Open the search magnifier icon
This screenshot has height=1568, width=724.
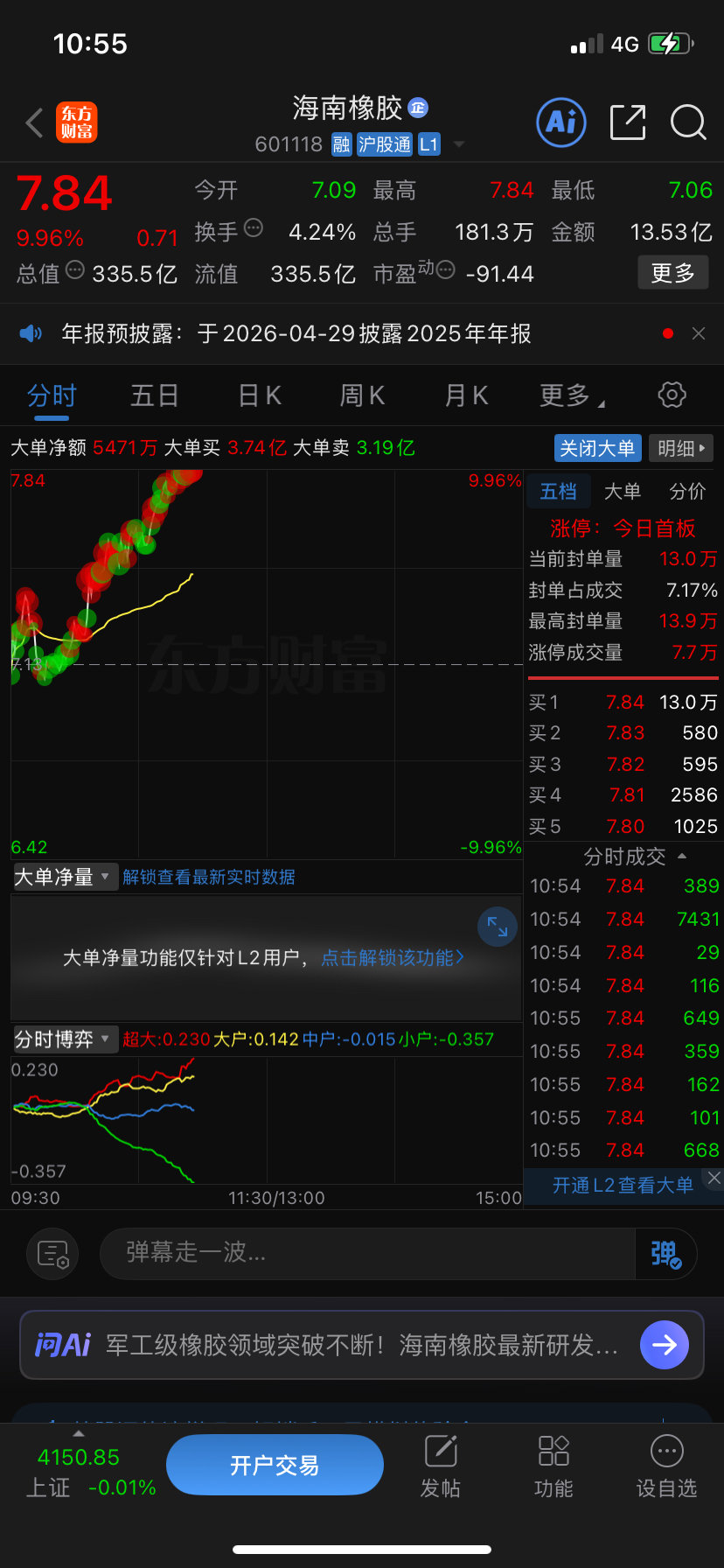pyautogui.click(x=688, y=122)
